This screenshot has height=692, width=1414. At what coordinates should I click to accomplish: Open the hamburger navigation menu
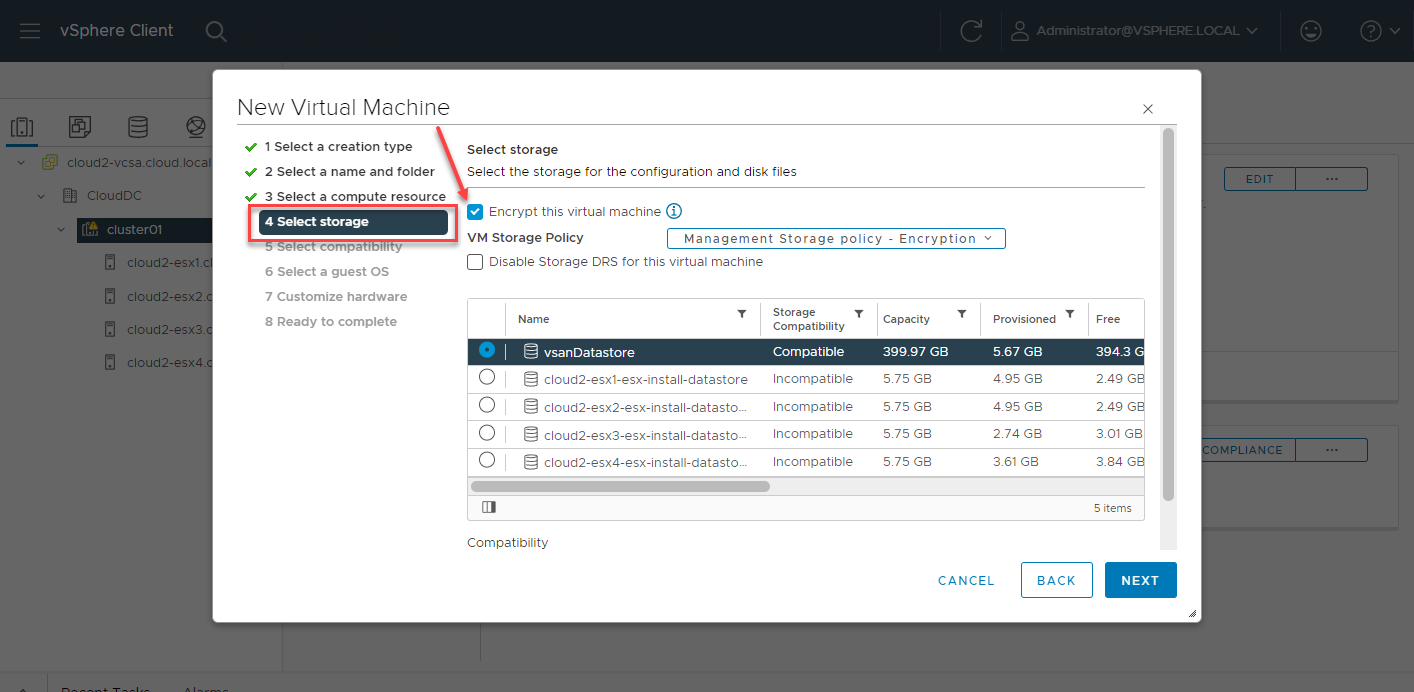tap(30, 31)
